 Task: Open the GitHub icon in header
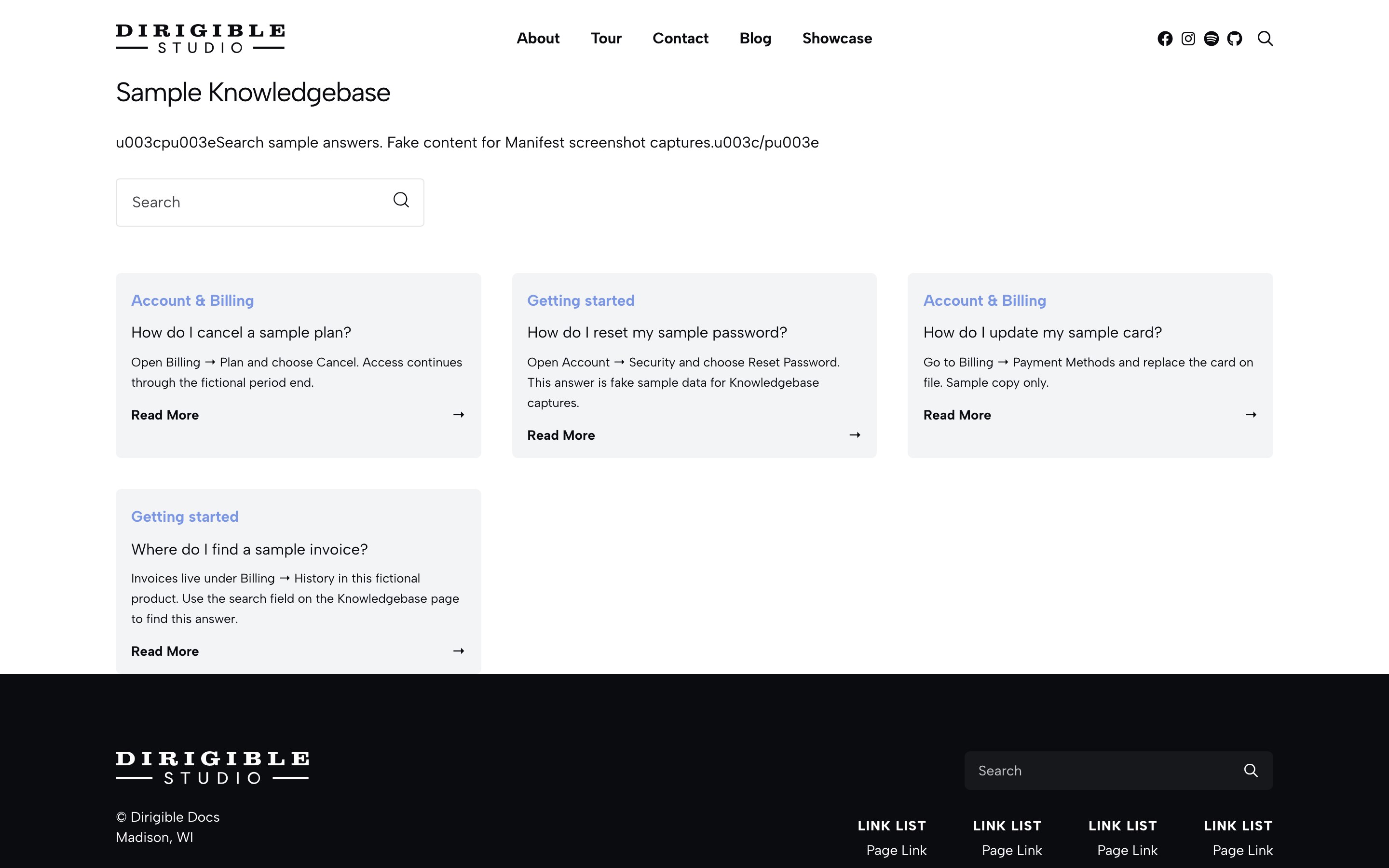pos(1235,39)
